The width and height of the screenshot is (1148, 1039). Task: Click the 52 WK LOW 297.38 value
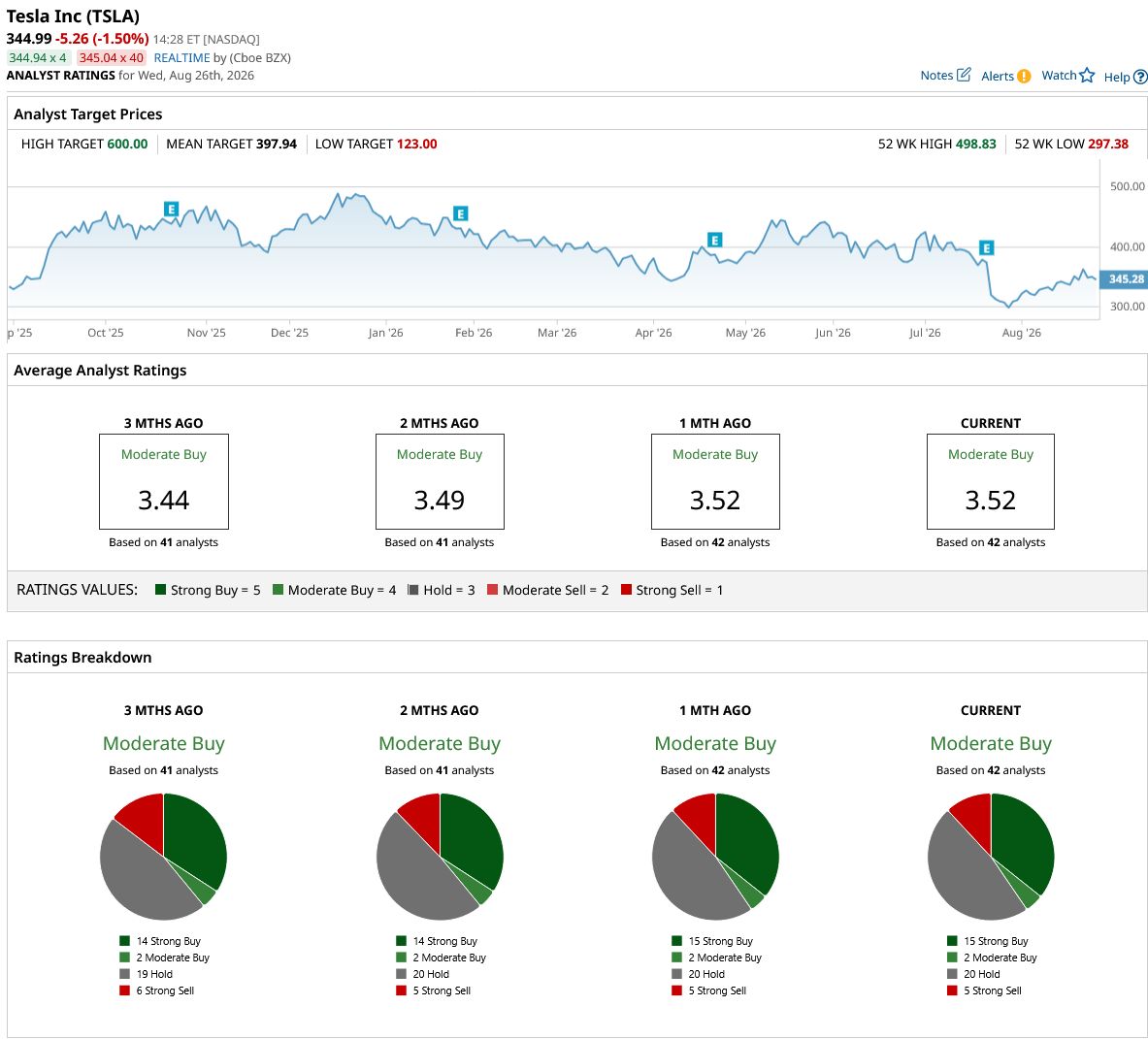(x=1108, y=145)
